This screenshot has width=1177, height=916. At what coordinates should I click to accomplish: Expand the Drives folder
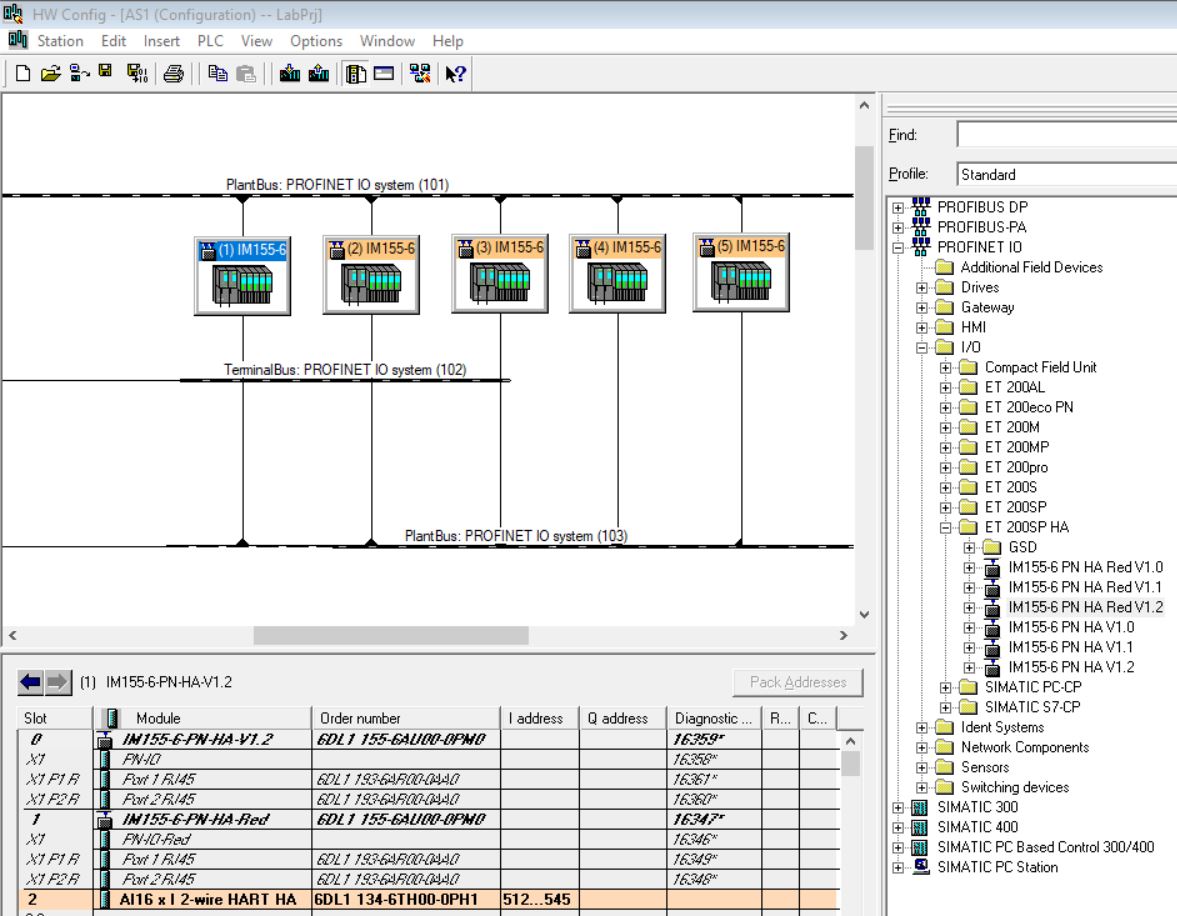click(922, 288)
